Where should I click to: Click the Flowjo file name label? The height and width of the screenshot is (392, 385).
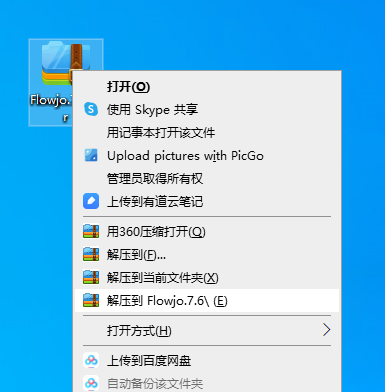tap(51, 107)
